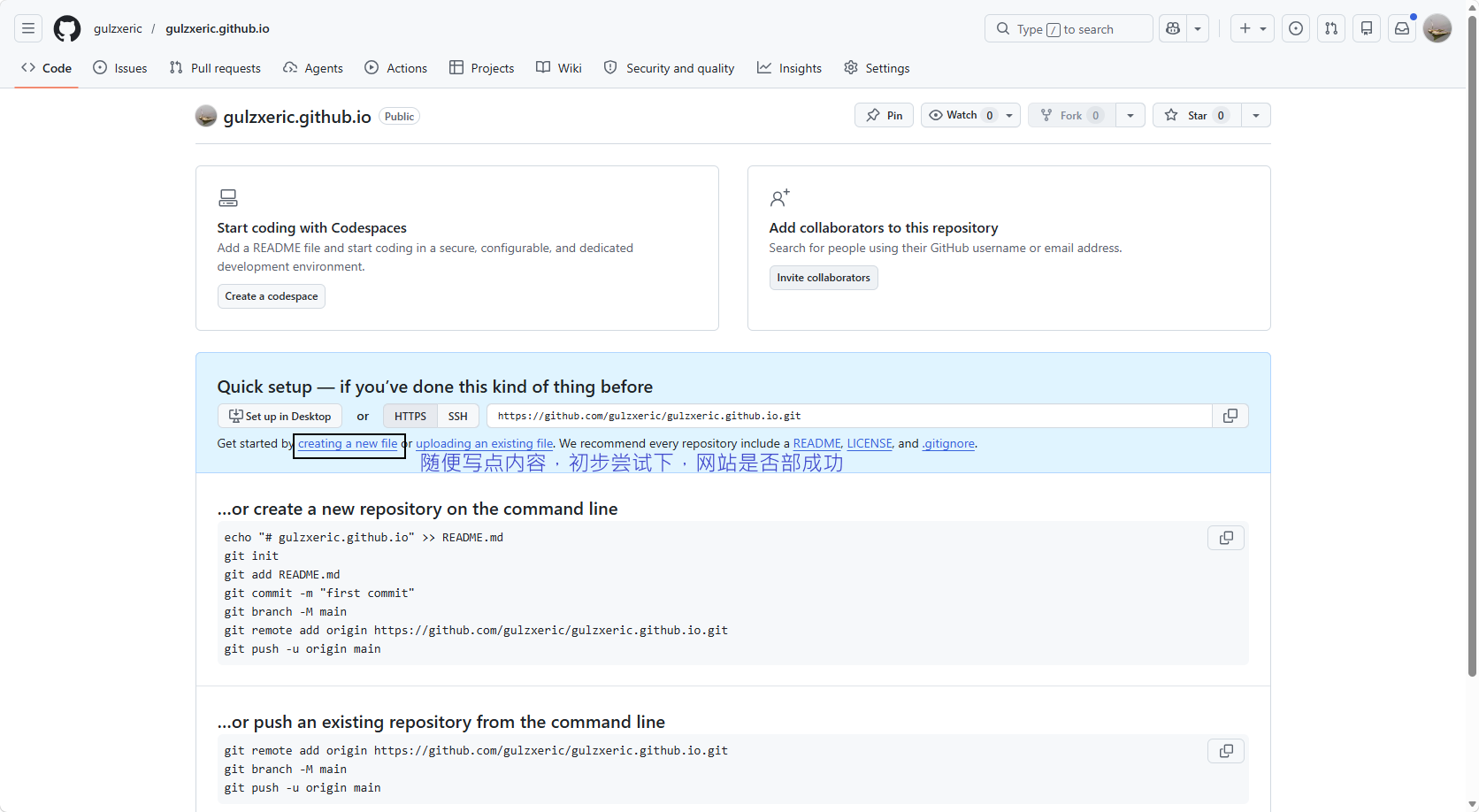The image size is (1479, 812).
Task: Click the 'git init' command line
Action: tap(251, 556)
